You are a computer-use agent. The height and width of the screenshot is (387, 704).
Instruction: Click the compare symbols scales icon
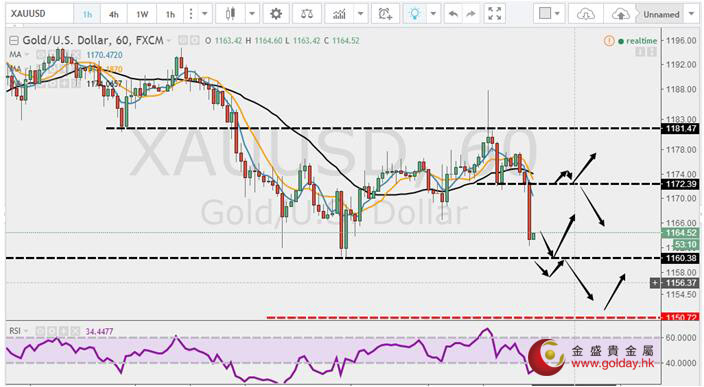click(x=307, y=14)
